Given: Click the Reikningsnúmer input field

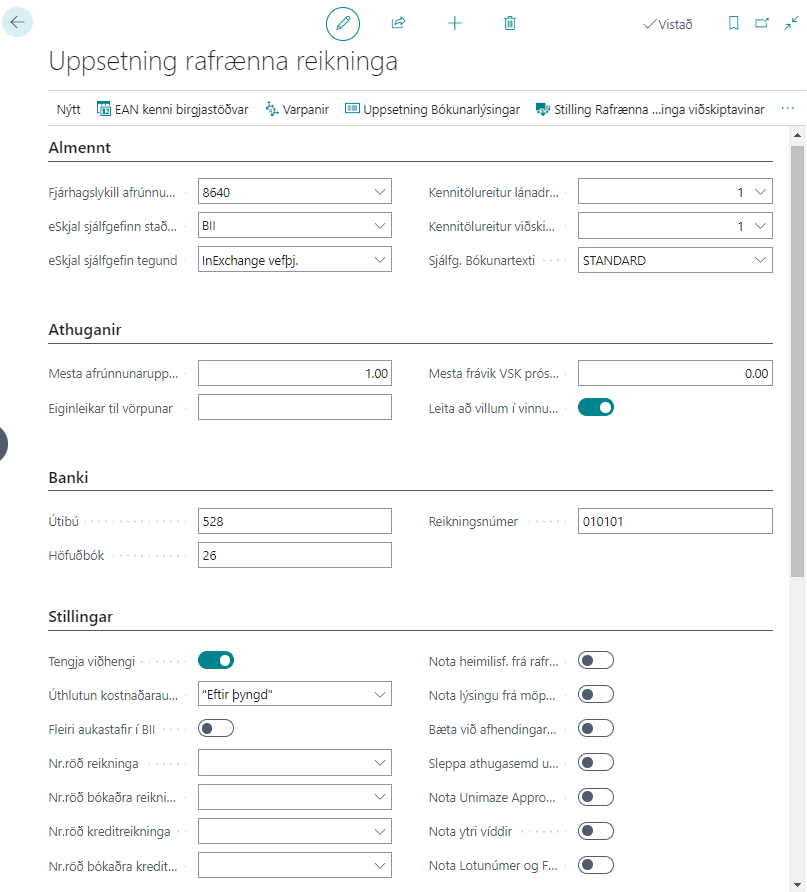Looking at the screenshot, I should click(x=675, y=521).
